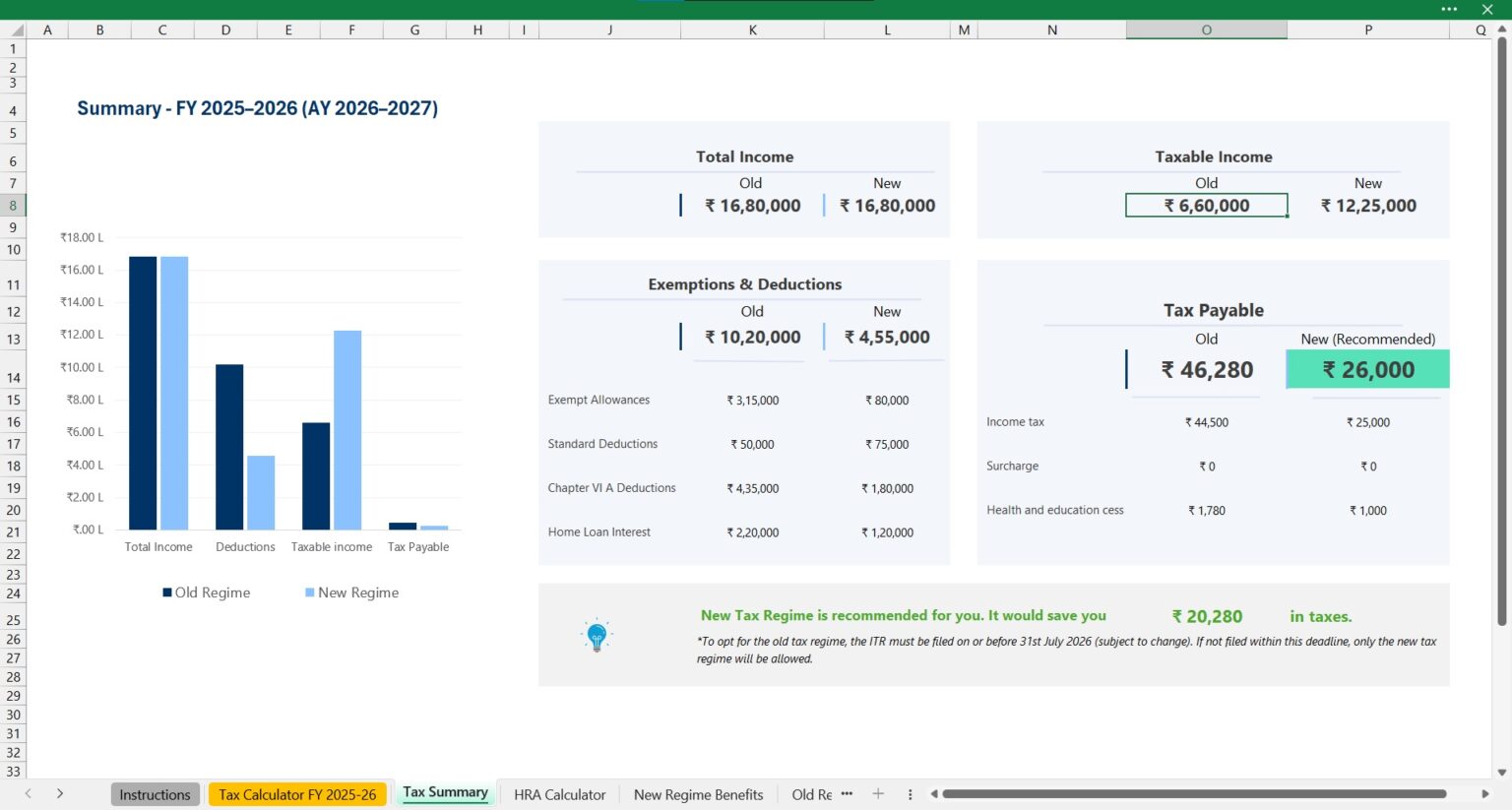Open the title bar ellipsis menu

1450,9
